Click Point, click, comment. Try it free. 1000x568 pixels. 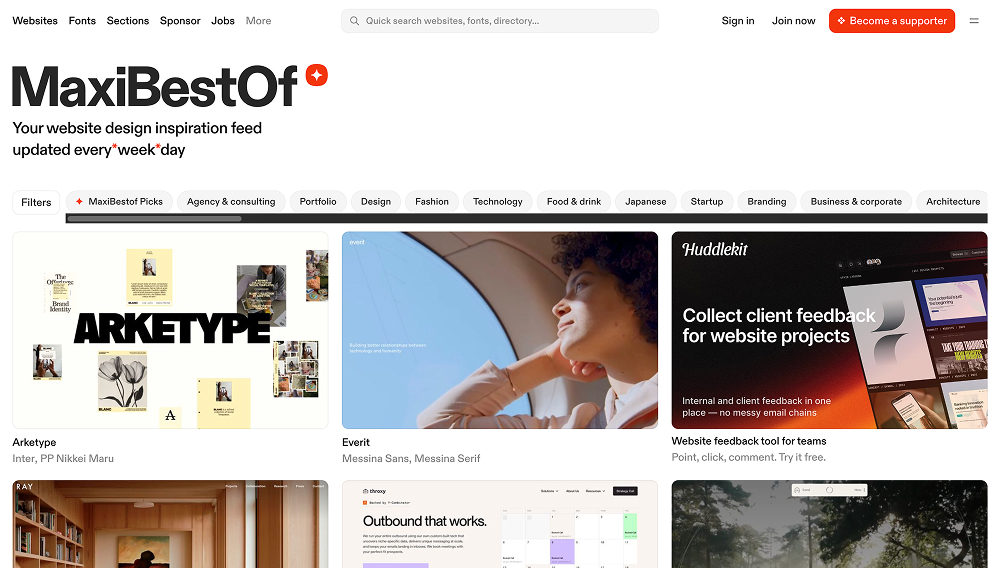(x=749, y=457)
